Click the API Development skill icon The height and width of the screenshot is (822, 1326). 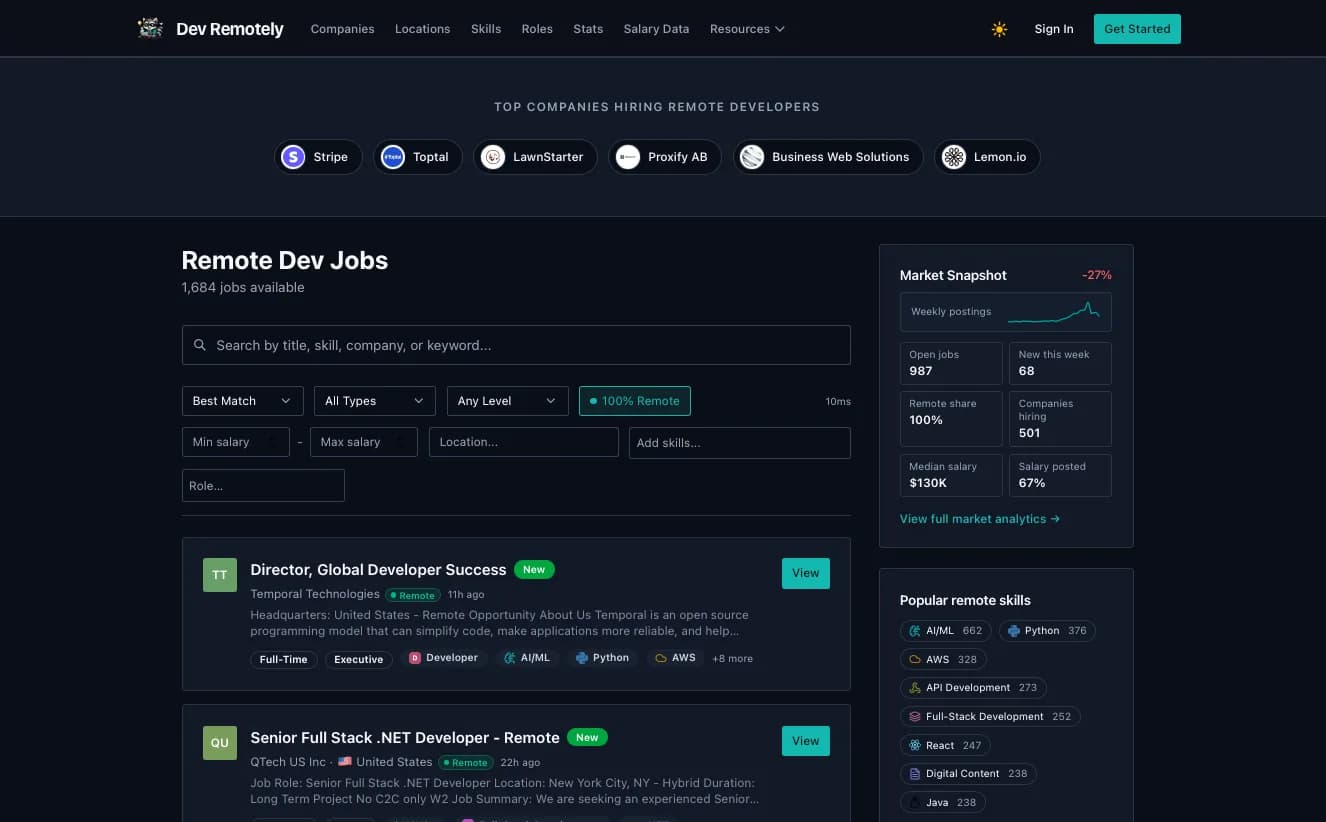pos(914,688)
